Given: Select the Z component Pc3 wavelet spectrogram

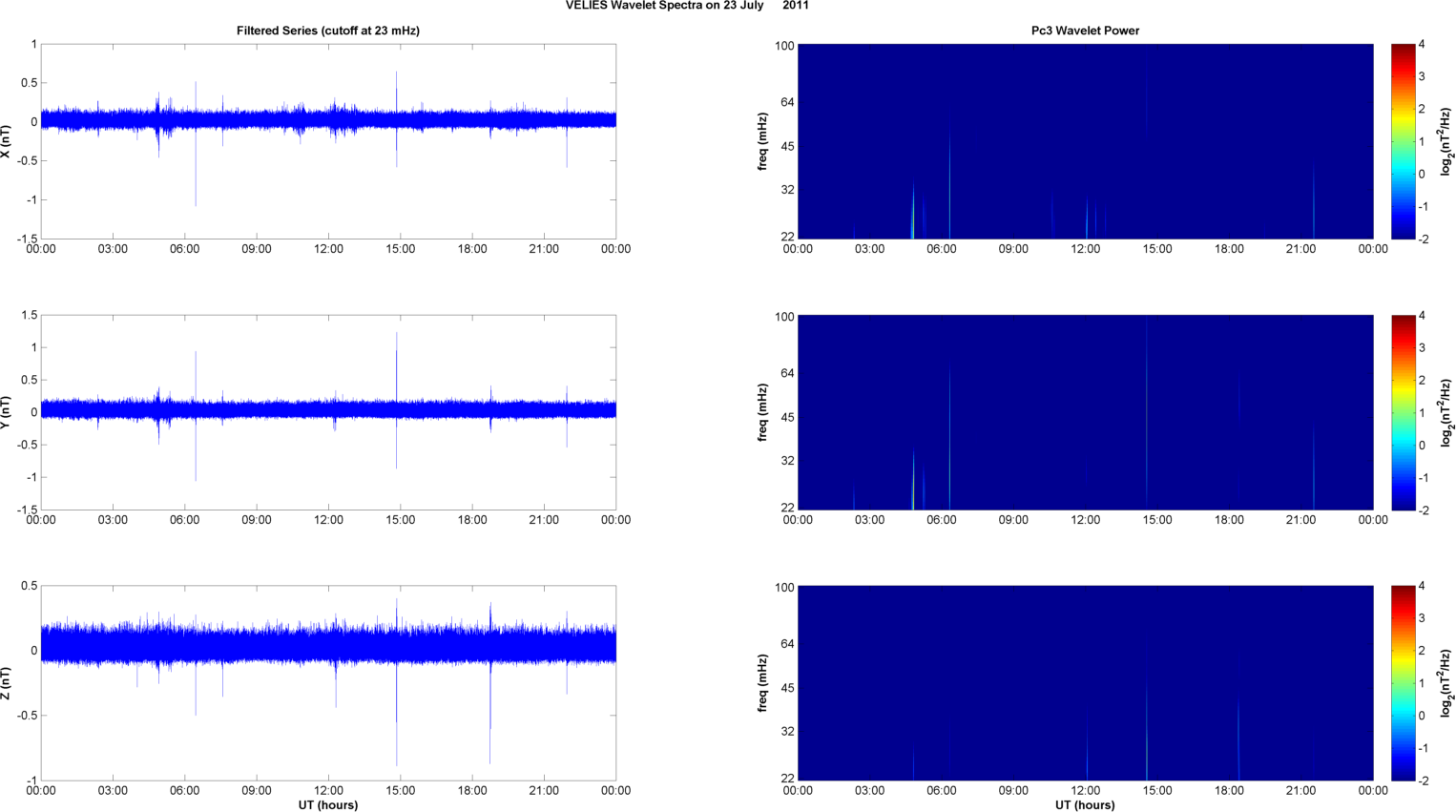Looking at the screenshot, I should coord(1085,683).
